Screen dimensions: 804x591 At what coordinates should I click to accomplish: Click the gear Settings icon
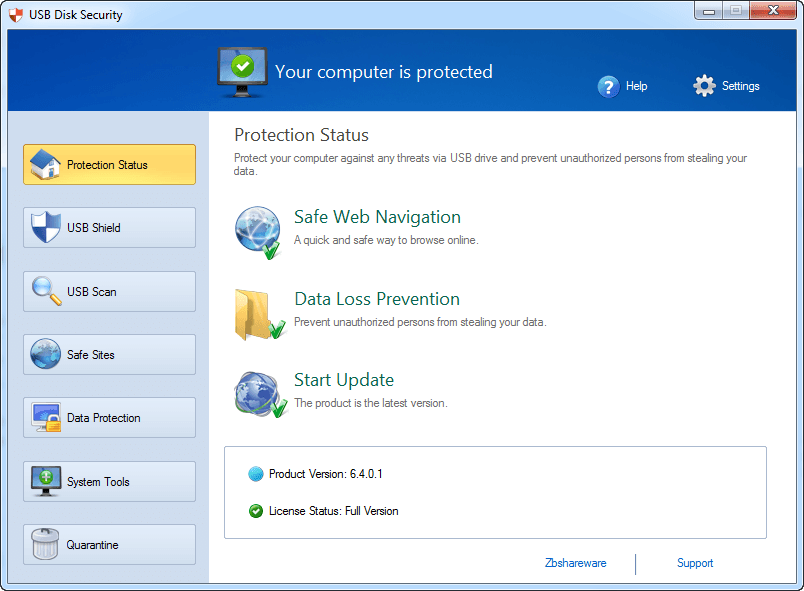pyautogui.click(x=704, y=86)
